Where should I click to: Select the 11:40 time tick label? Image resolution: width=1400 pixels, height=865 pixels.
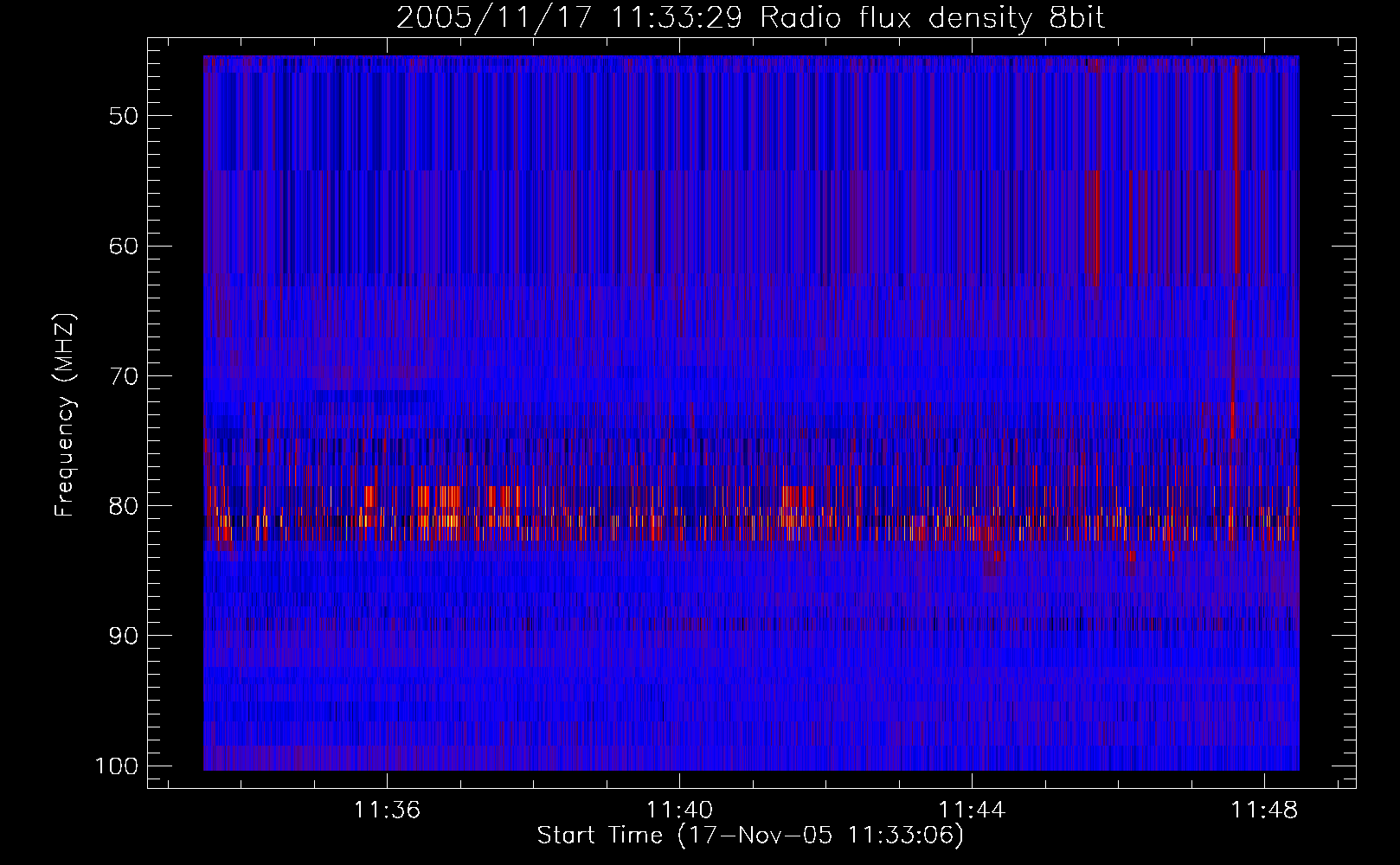click(x=679, y=810)
